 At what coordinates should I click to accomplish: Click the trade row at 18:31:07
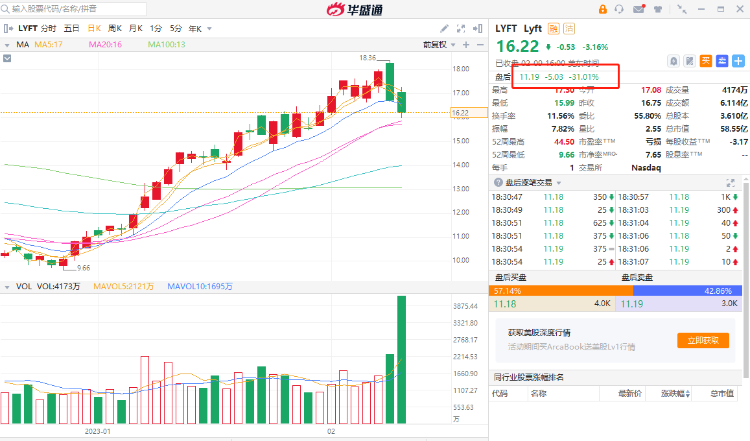678,262
